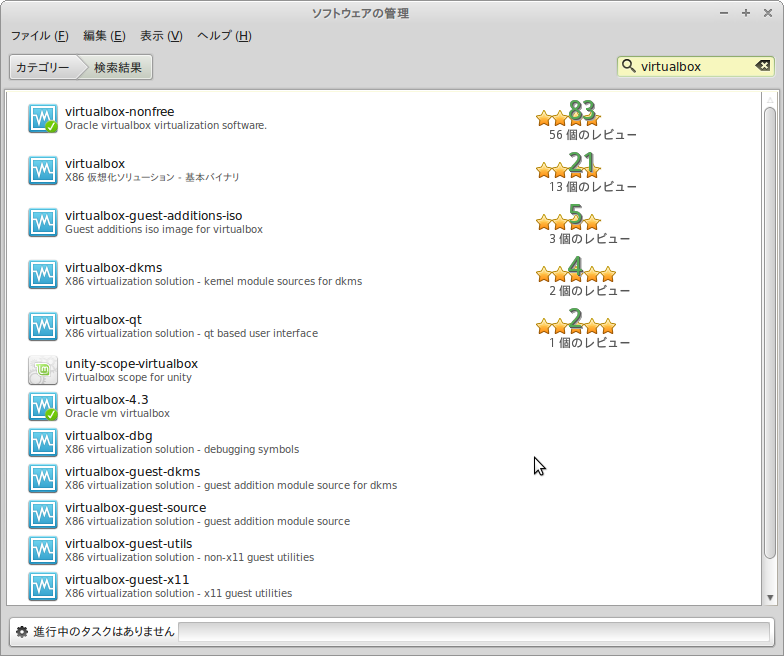Screen dimensions: 784x656
Task: Click description 'Oracle vm virtualbox'
Action: [118, 414]
